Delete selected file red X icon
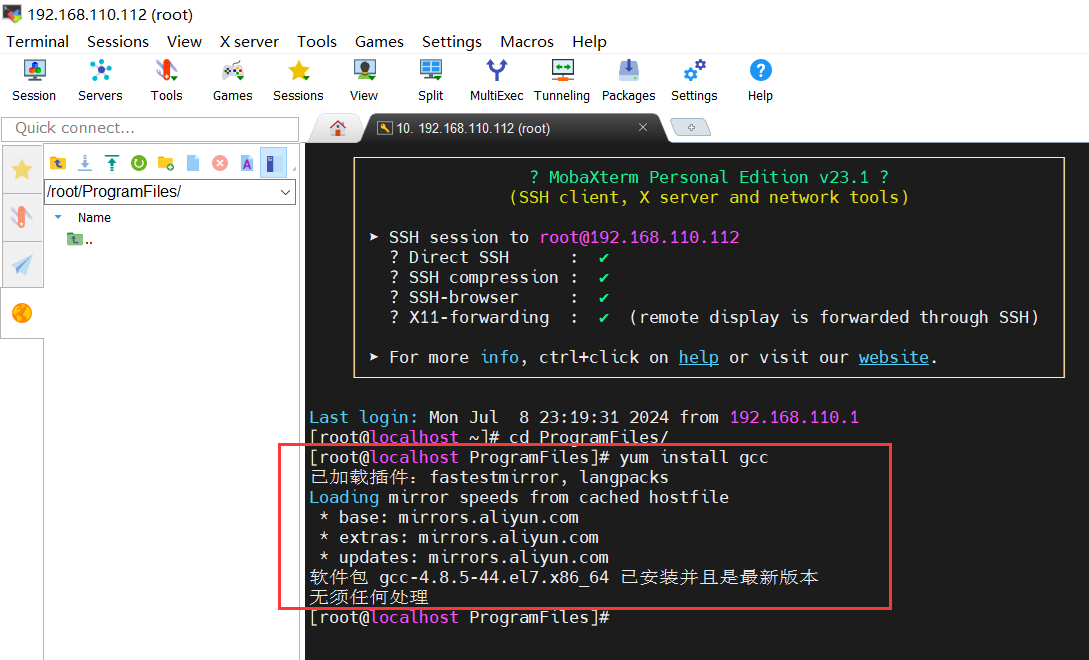 click(x=220, y=163)
